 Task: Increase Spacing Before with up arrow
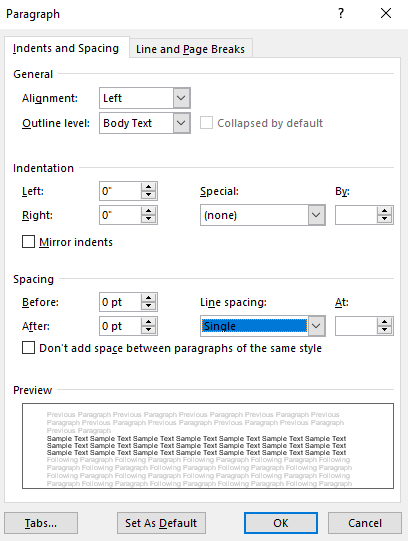[149, 298]
